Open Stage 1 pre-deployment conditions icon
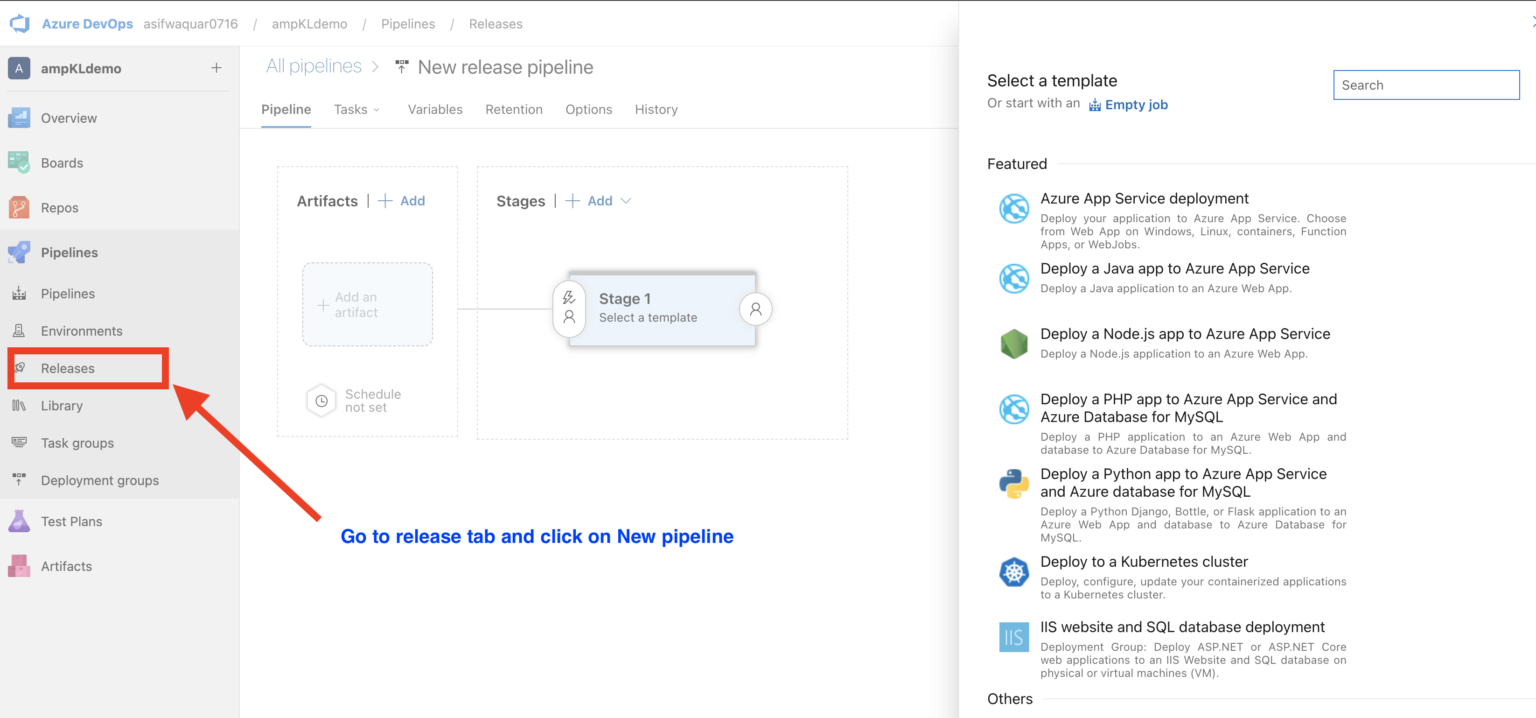 click(569, 308)
